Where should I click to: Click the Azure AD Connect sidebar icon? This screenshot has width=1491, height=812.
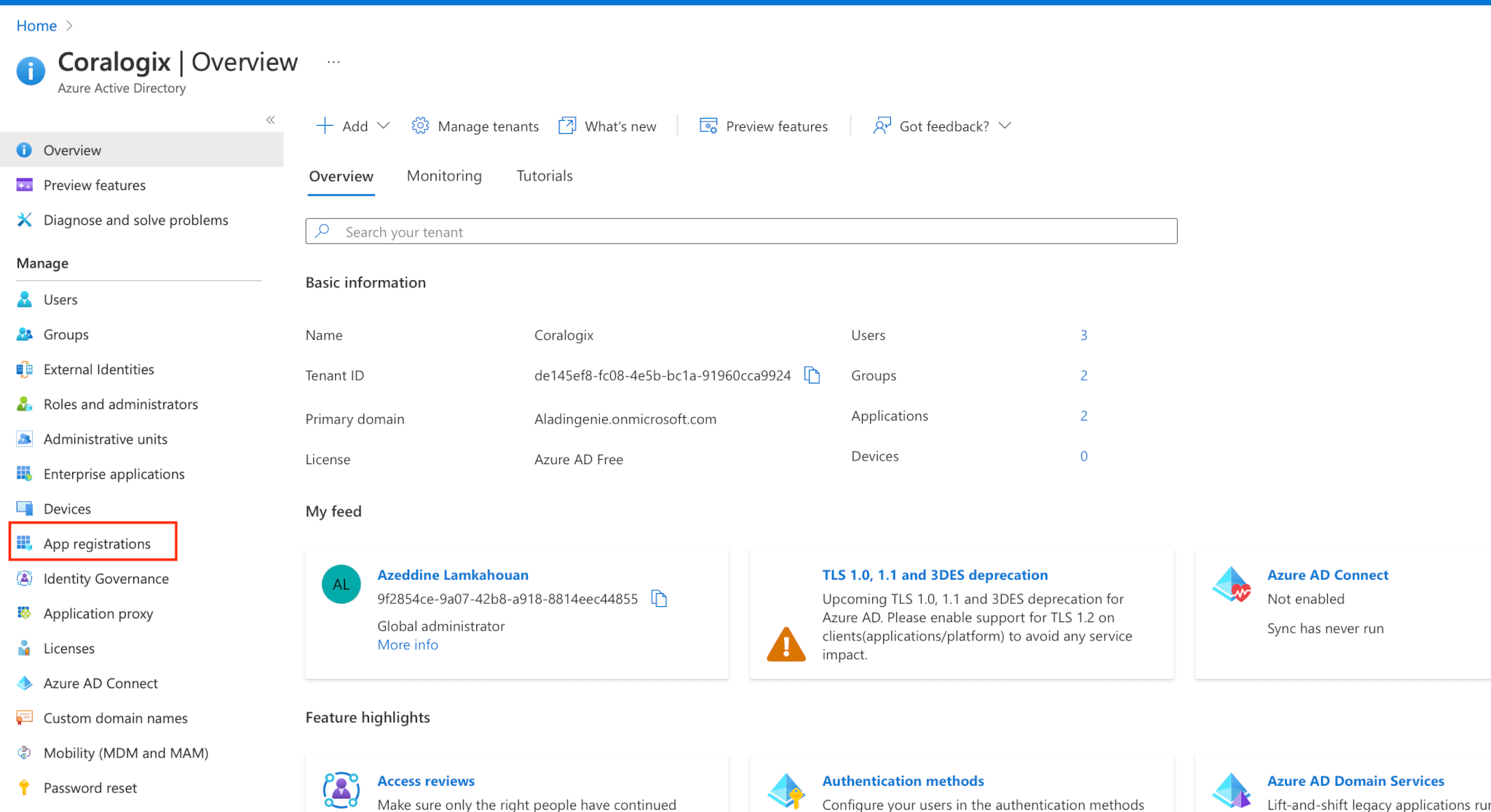pos(24,683)
